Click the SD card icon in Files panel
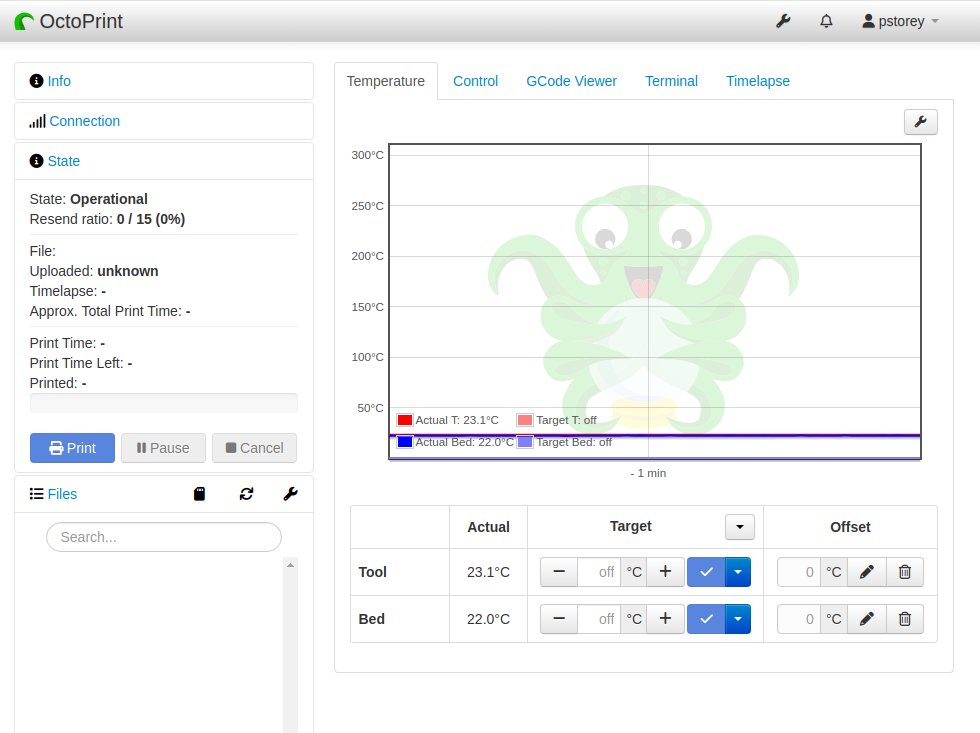 199,493
